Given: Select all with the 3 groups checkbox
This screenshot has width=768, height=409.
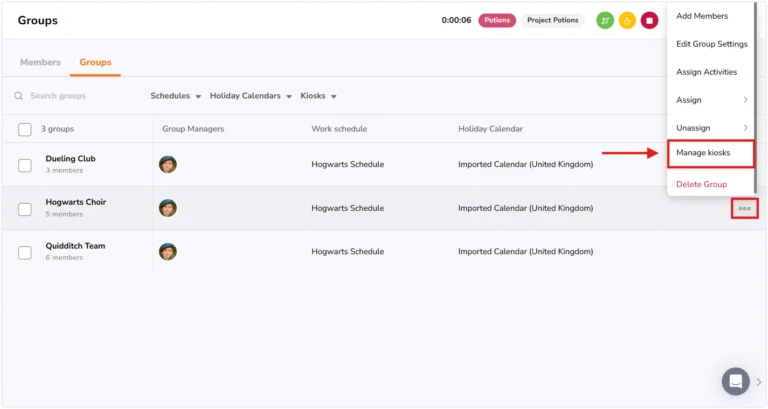Looking at the screenshot, I should (x=25, y=129).
